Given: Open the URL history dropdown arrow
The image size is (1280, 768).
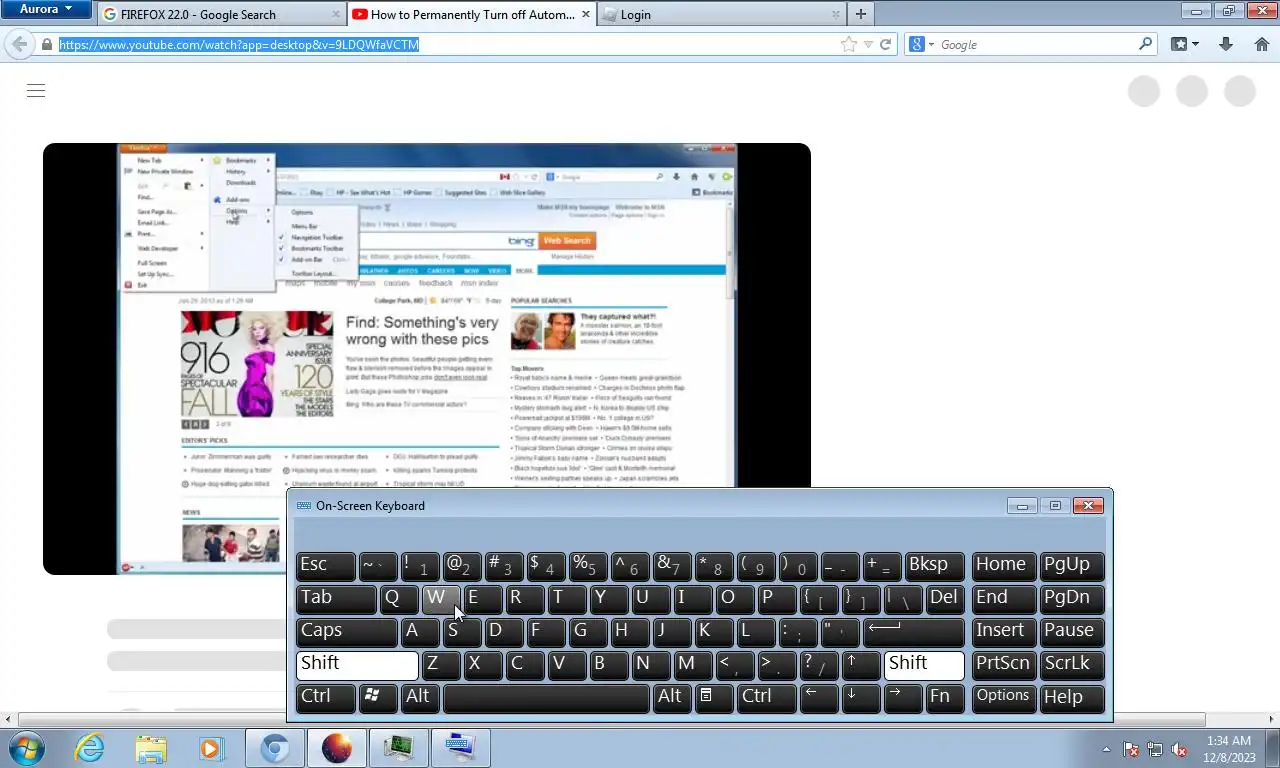Looking at the screenshot, I should (868, 44).
